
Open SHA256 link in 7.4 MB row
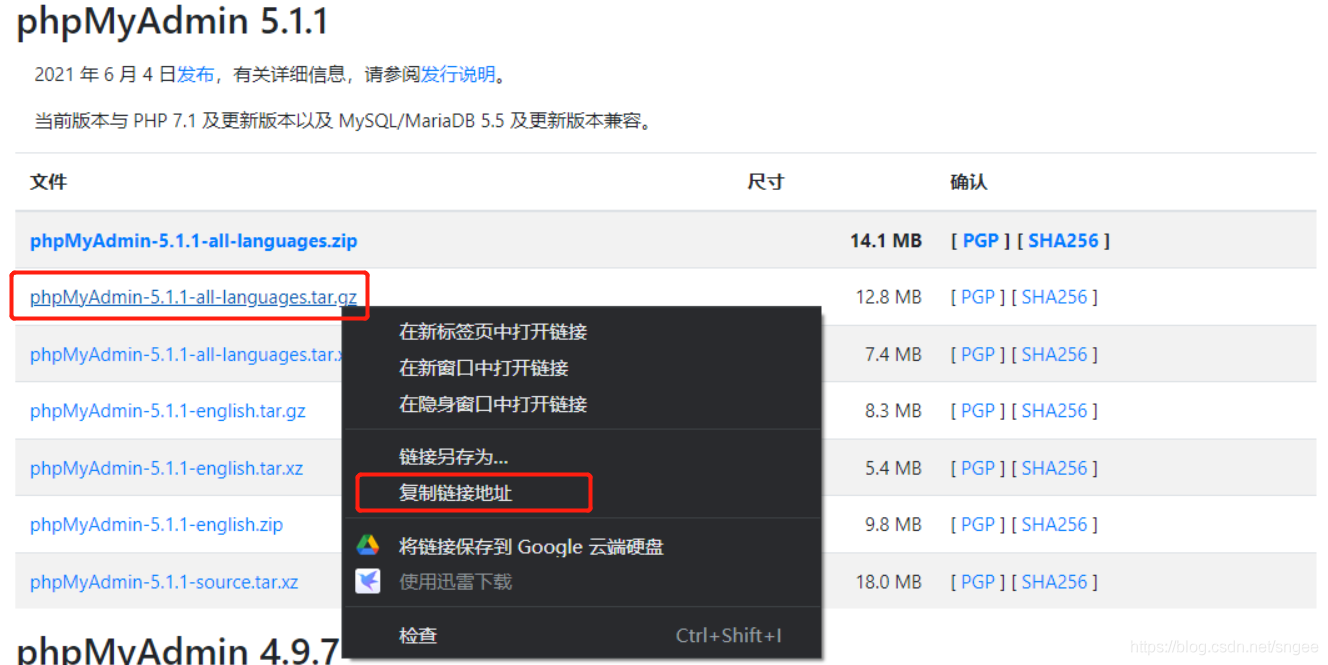click(1054, 355)
